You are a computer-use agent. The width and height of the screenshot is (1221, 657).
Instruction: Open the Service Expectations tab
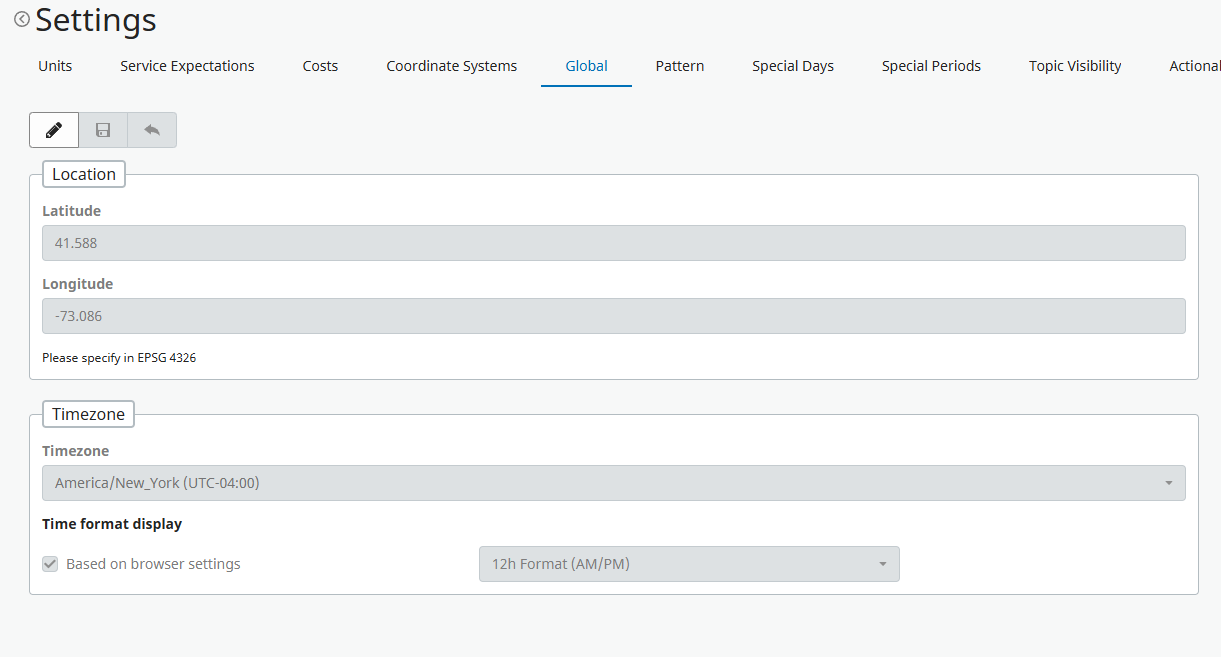[x=187, y=66]
